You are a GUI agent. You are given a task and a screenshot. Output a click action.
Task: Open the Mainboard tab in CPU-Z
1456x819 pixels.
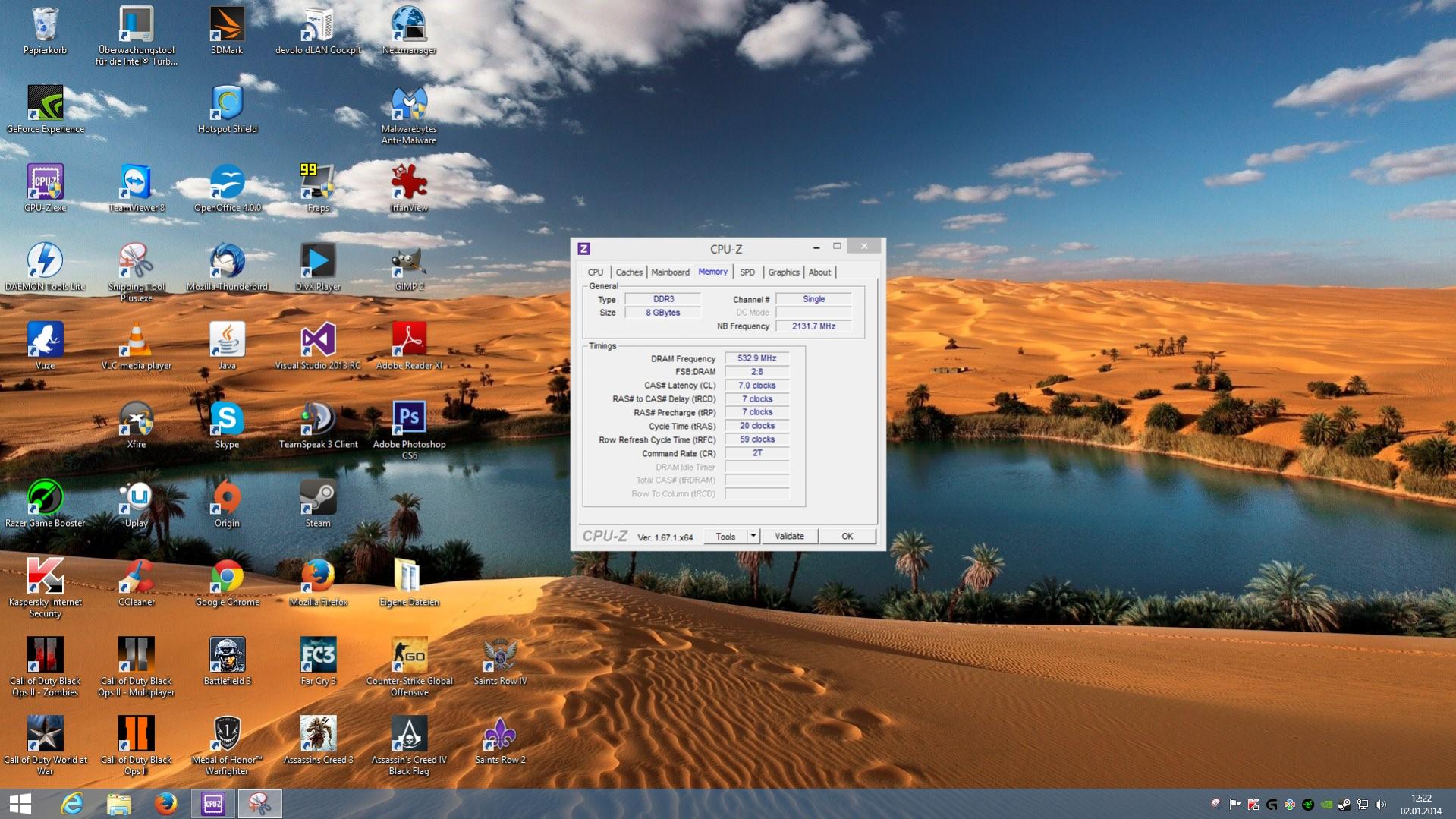pos(671,272)
